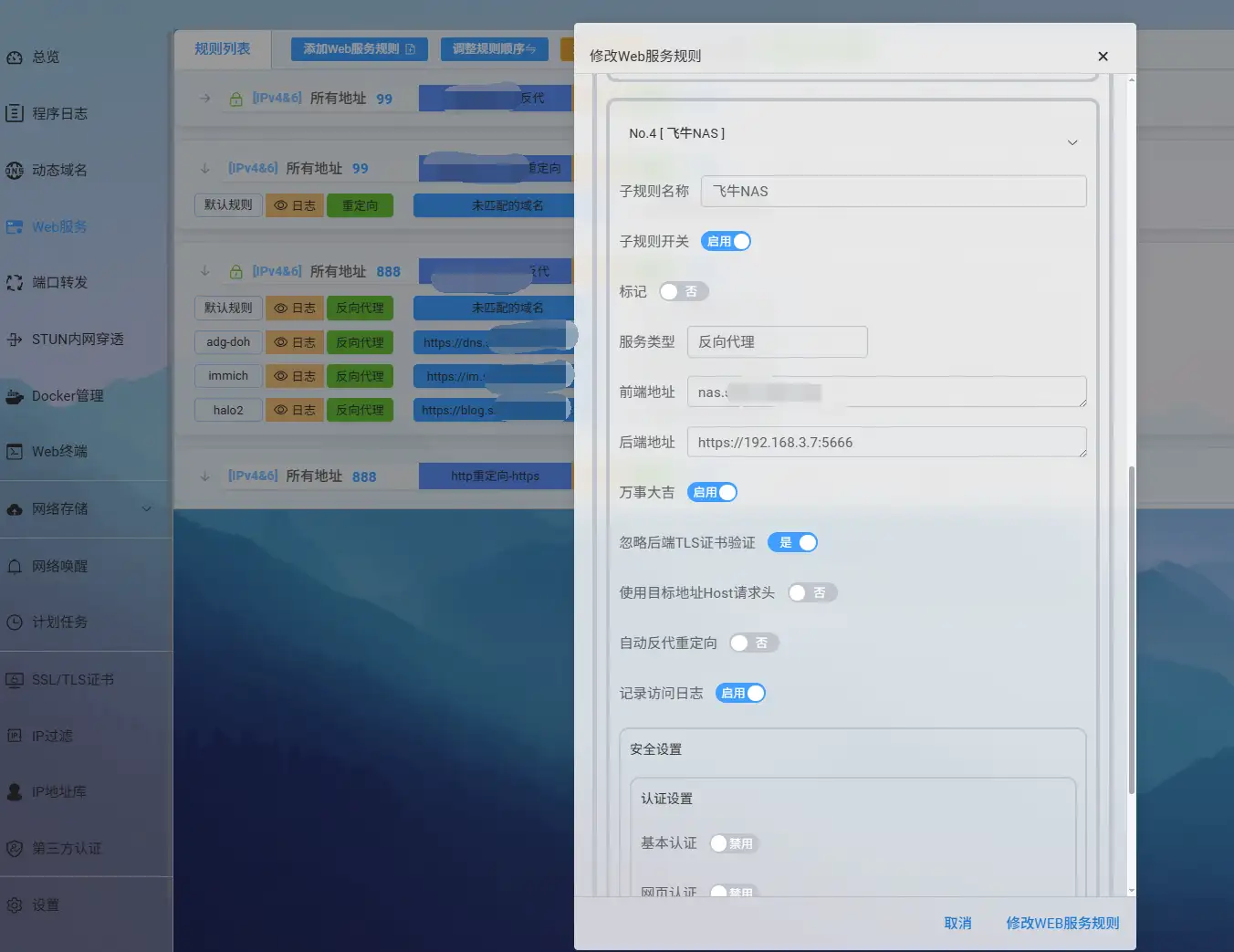Image resolution: width=1234 pixels, height=952 pixels.
Task: Launch the Web终端
Action: 58,451
